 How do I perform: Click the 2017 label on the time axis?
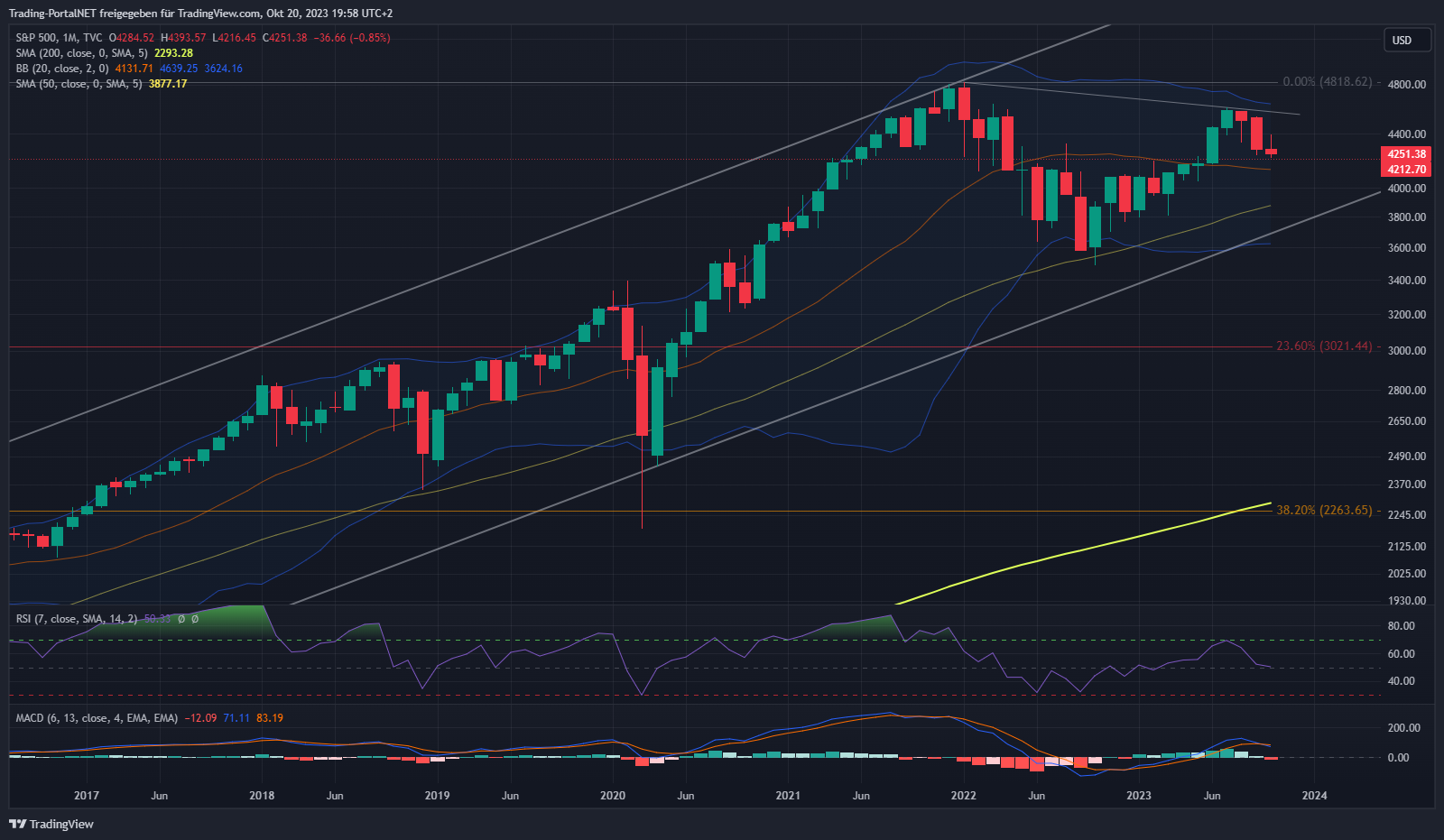[x=87, y=796]
